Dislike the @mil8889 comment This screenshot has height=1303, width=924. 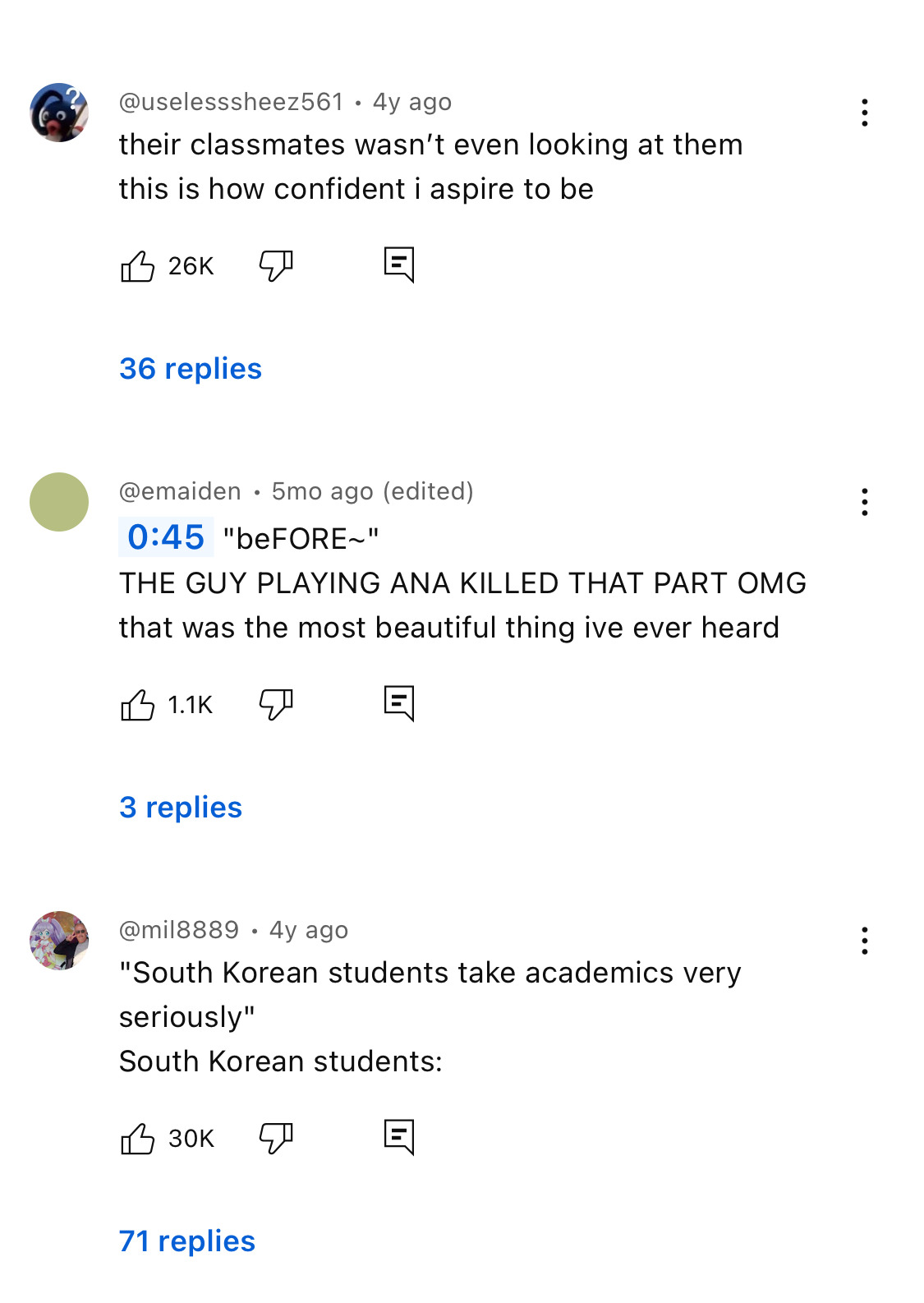click(x=276, y=1139)
